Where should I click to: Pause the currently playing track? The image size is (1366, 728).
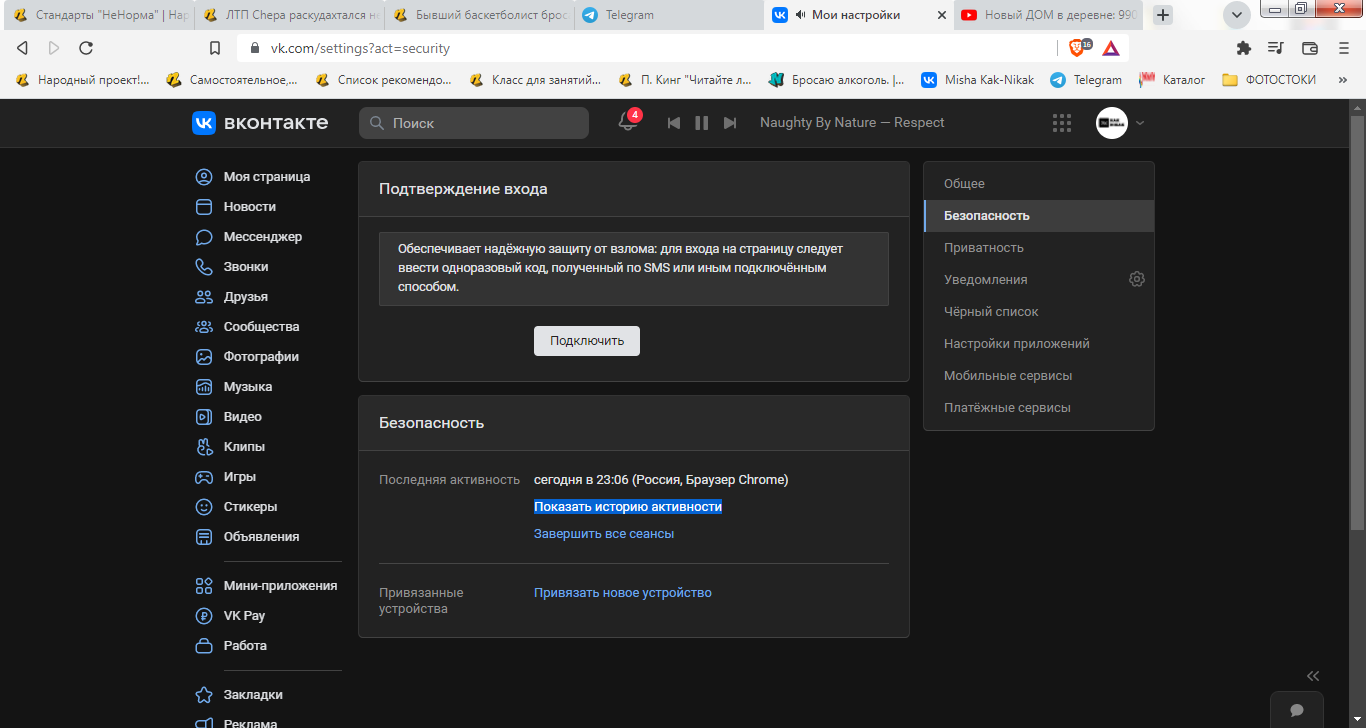point(702,123)
